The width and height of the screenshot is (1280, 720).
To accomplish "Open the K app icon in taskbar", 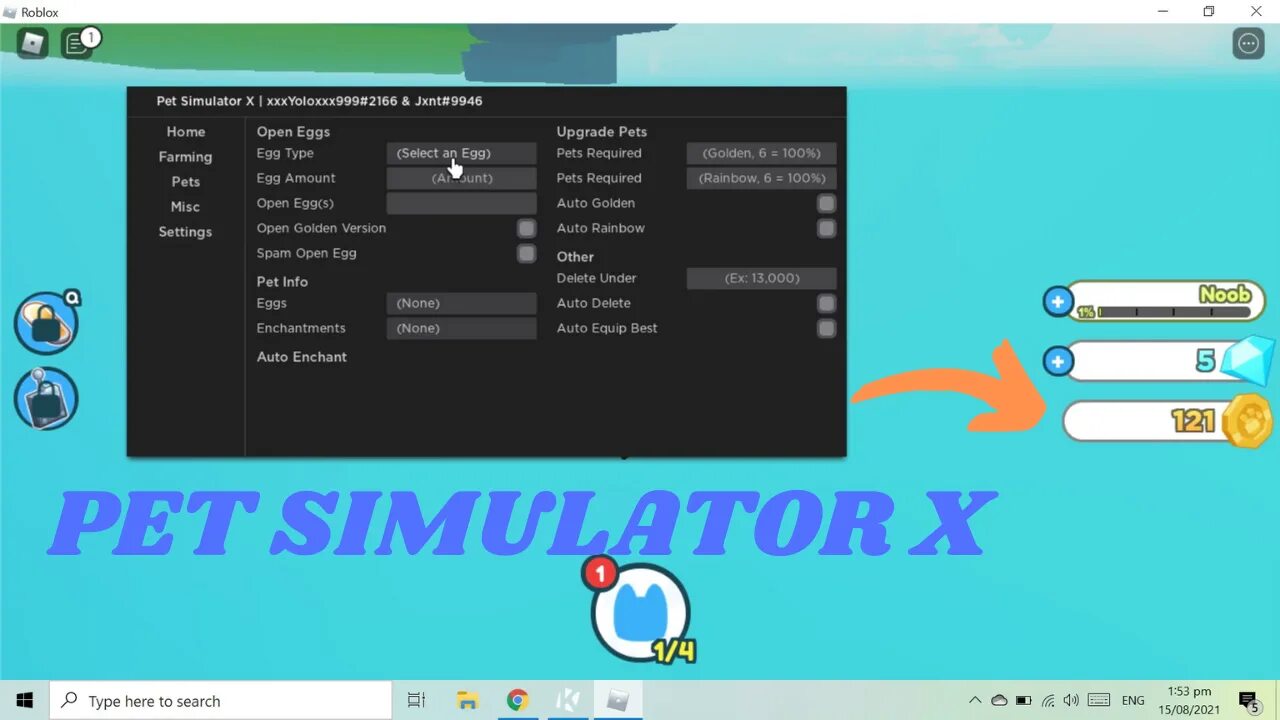I will coord(567,700).
